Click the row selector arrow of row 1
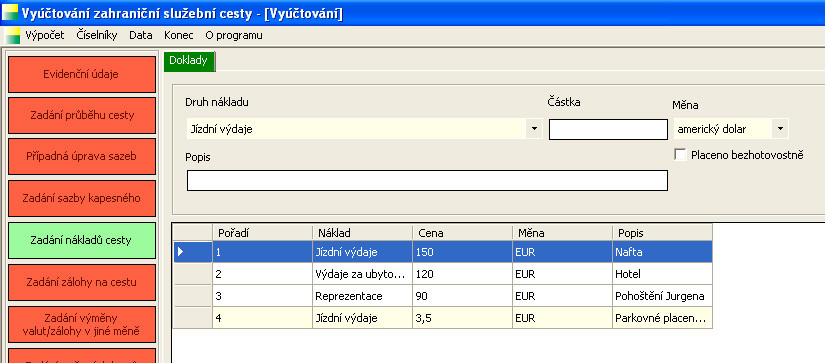The image size is (825, 363). (x=193, y=252)
